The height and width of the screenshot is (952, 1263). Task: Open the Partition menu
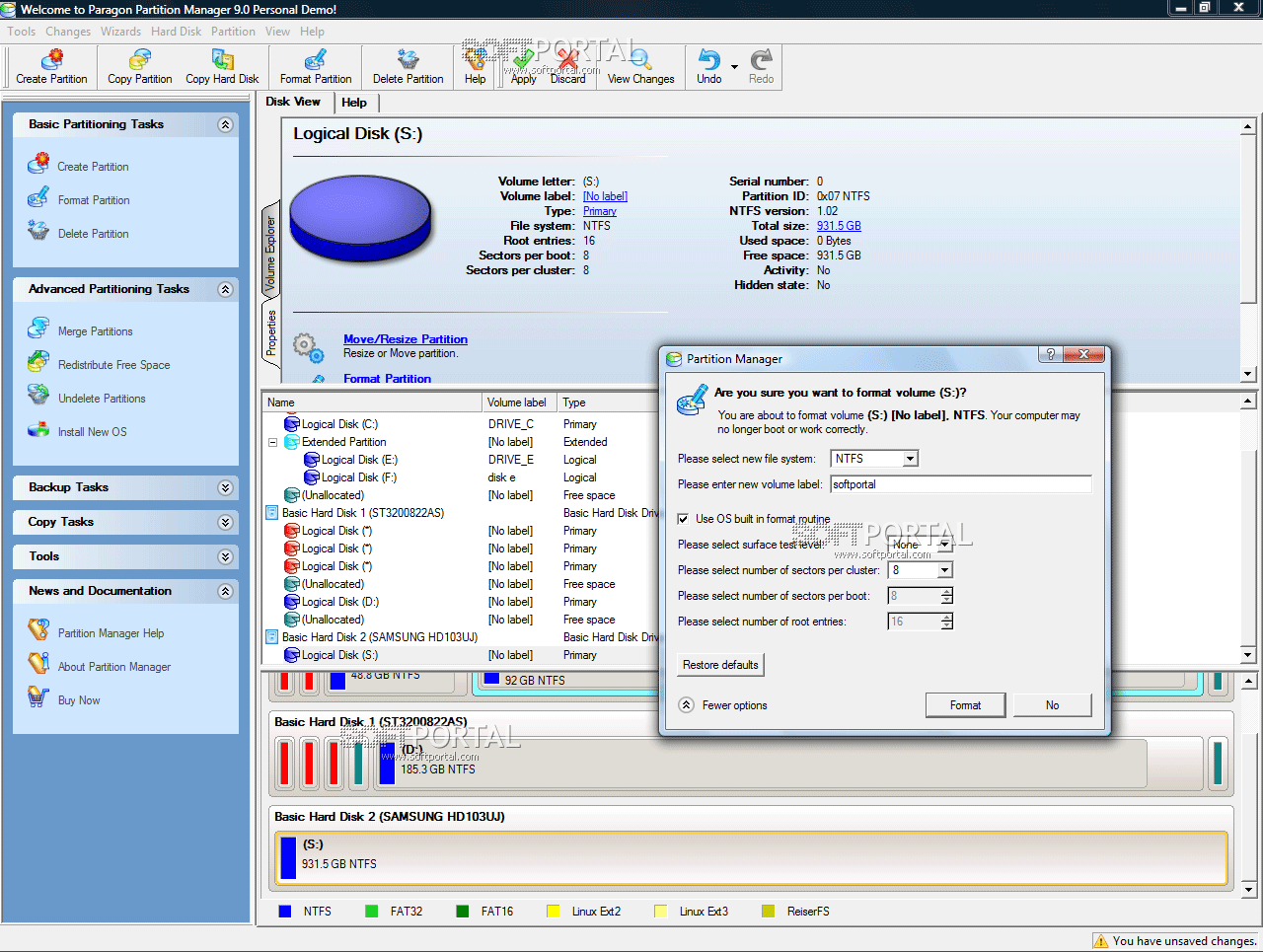tap(233, 32)
